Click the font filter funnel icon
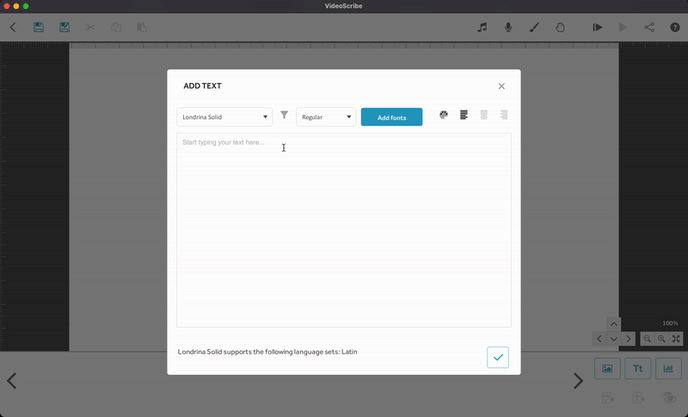Viewport: 688px width, 417px height. click(284, 115)
